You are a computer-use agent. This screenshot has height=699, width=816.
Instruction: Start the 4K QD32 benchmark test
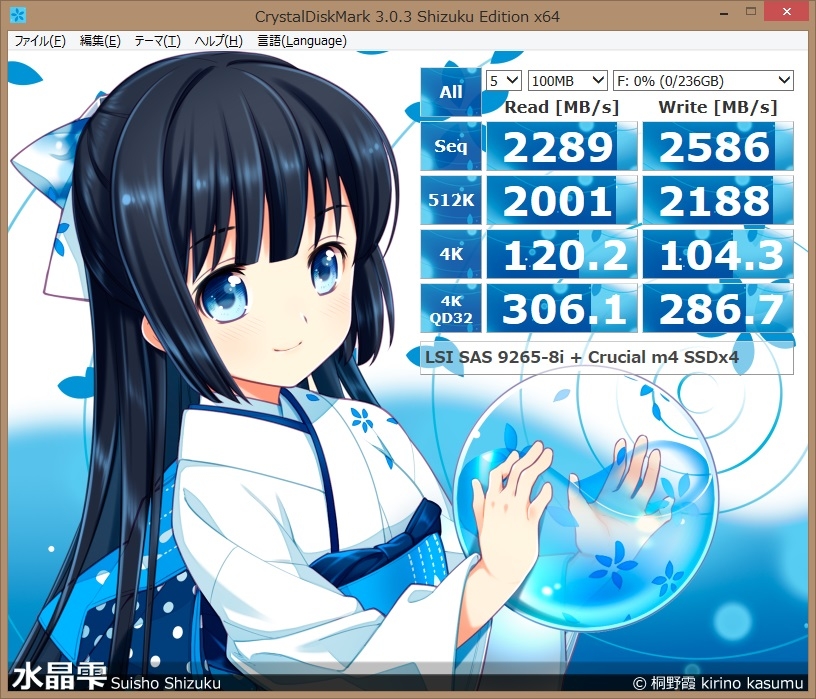(451, 308)
